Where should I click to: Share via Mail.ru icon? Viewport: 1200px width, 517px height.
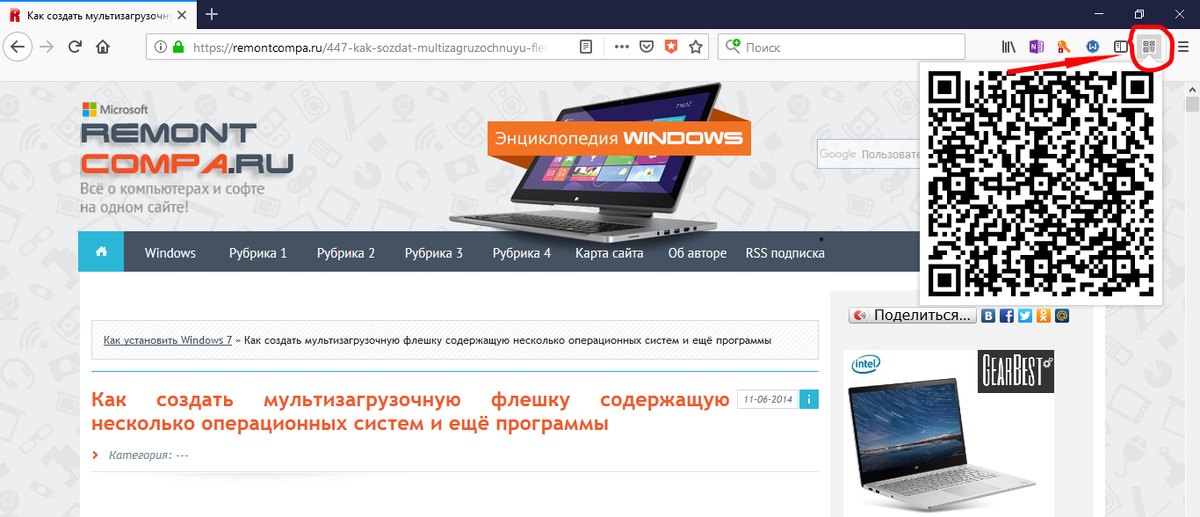click(1061, 316)
